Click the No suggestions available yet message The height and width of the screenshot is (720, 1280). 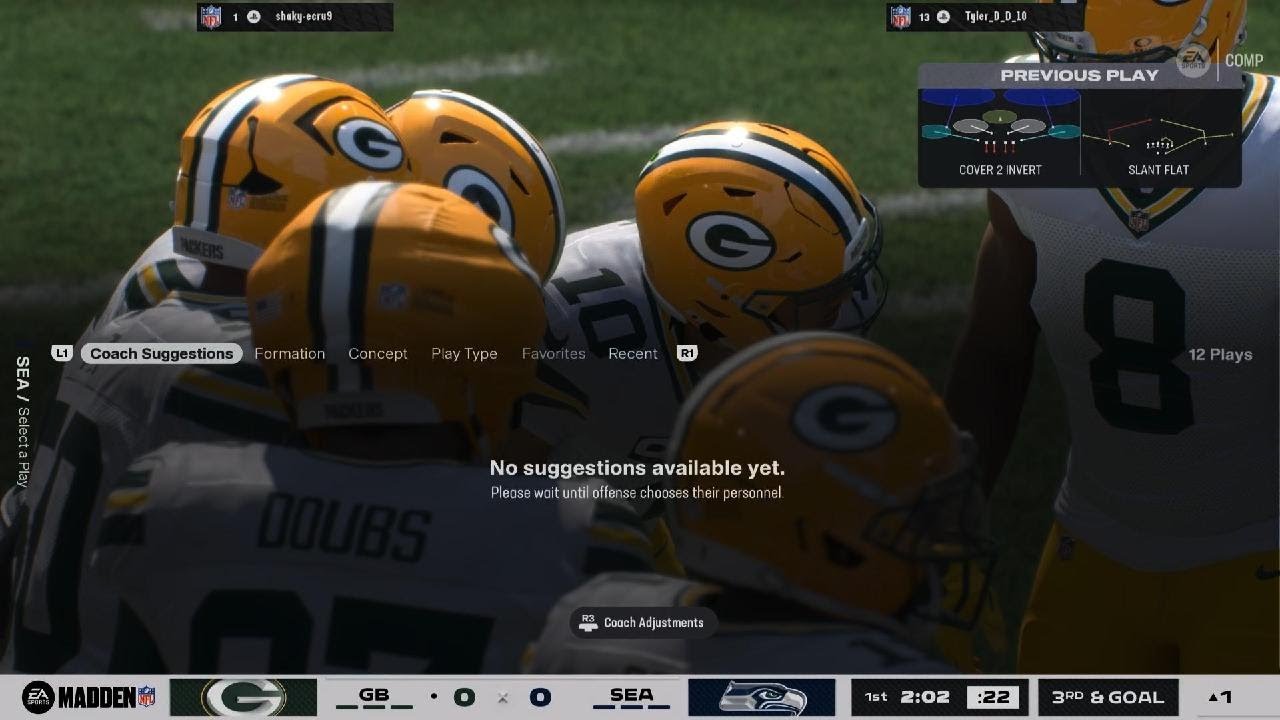tap(637, 468)
